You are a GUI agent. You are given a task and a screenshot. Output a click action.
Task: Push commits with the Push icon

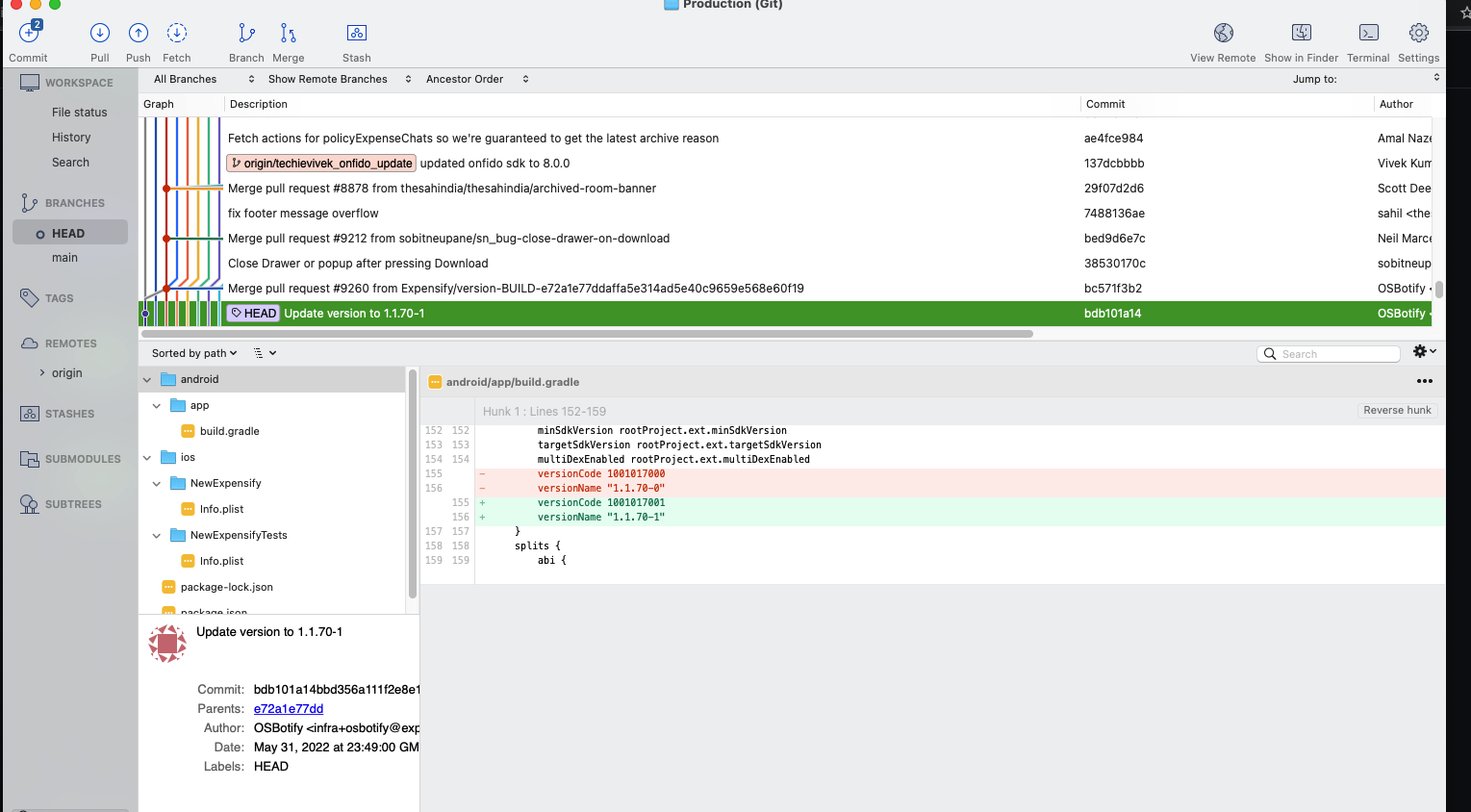[138, 32]
